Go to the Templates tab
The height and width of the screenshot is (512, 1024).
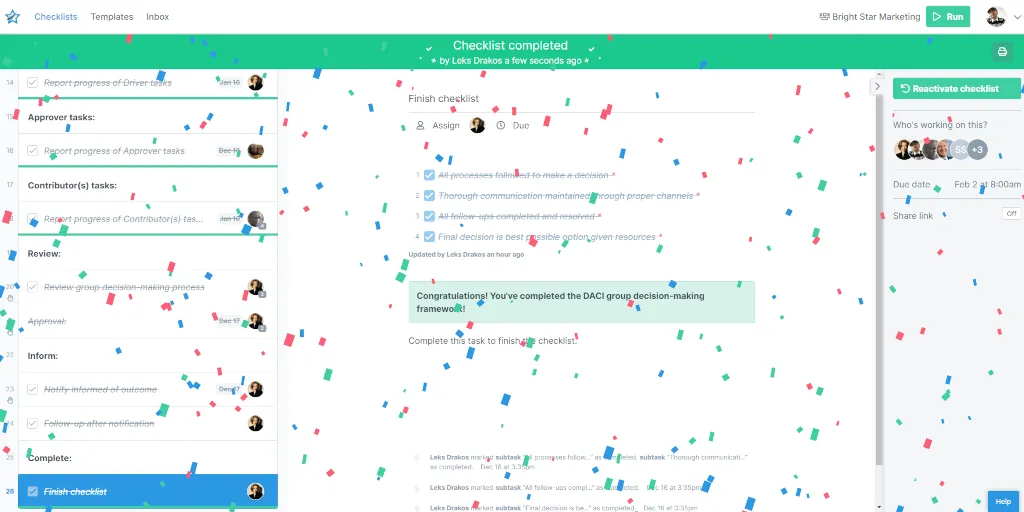click(x=112, y=17)
